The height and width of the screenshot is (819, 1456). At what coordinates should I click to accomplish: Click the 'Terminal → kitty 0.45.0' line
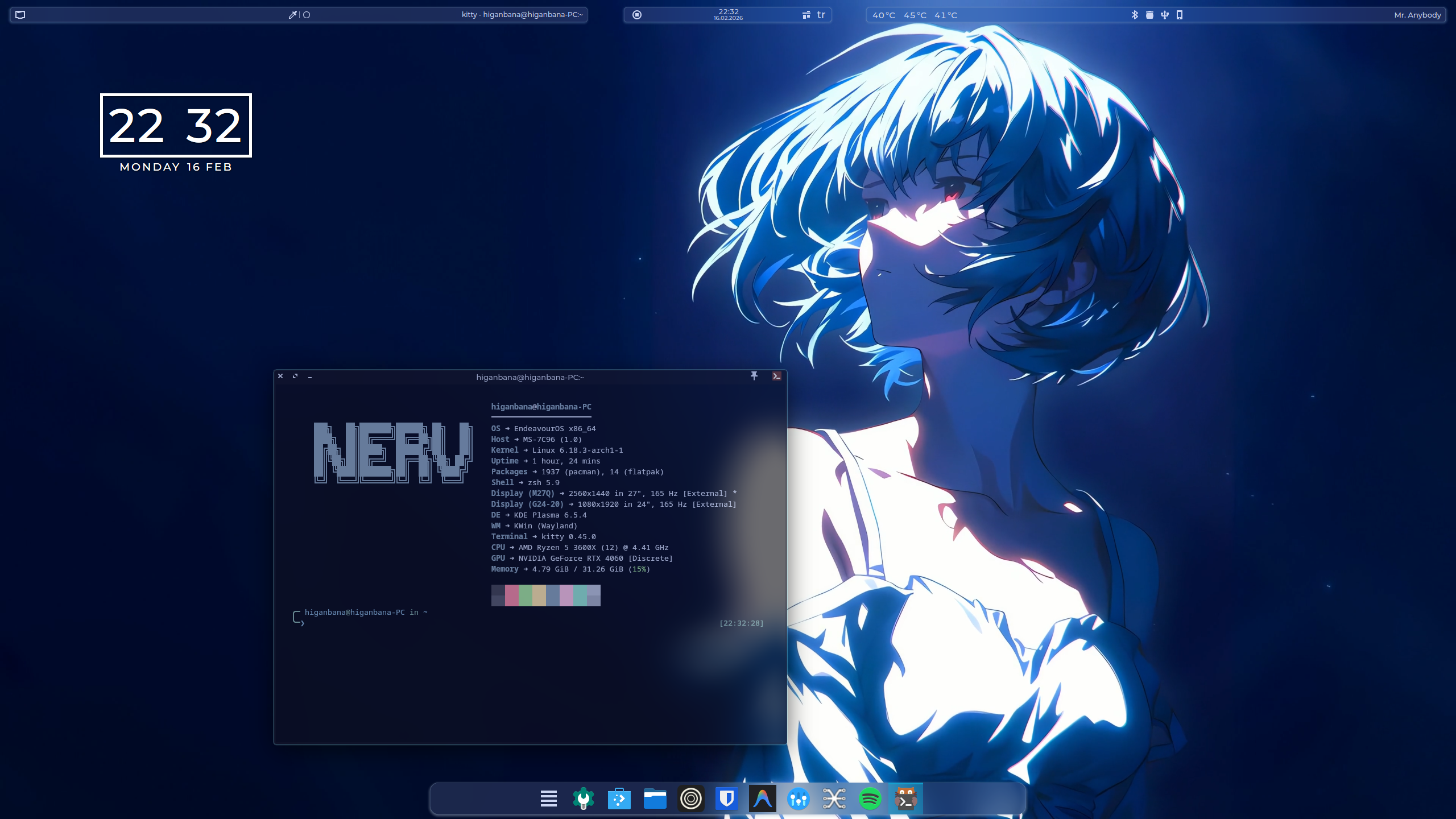[x=543, y=536]
